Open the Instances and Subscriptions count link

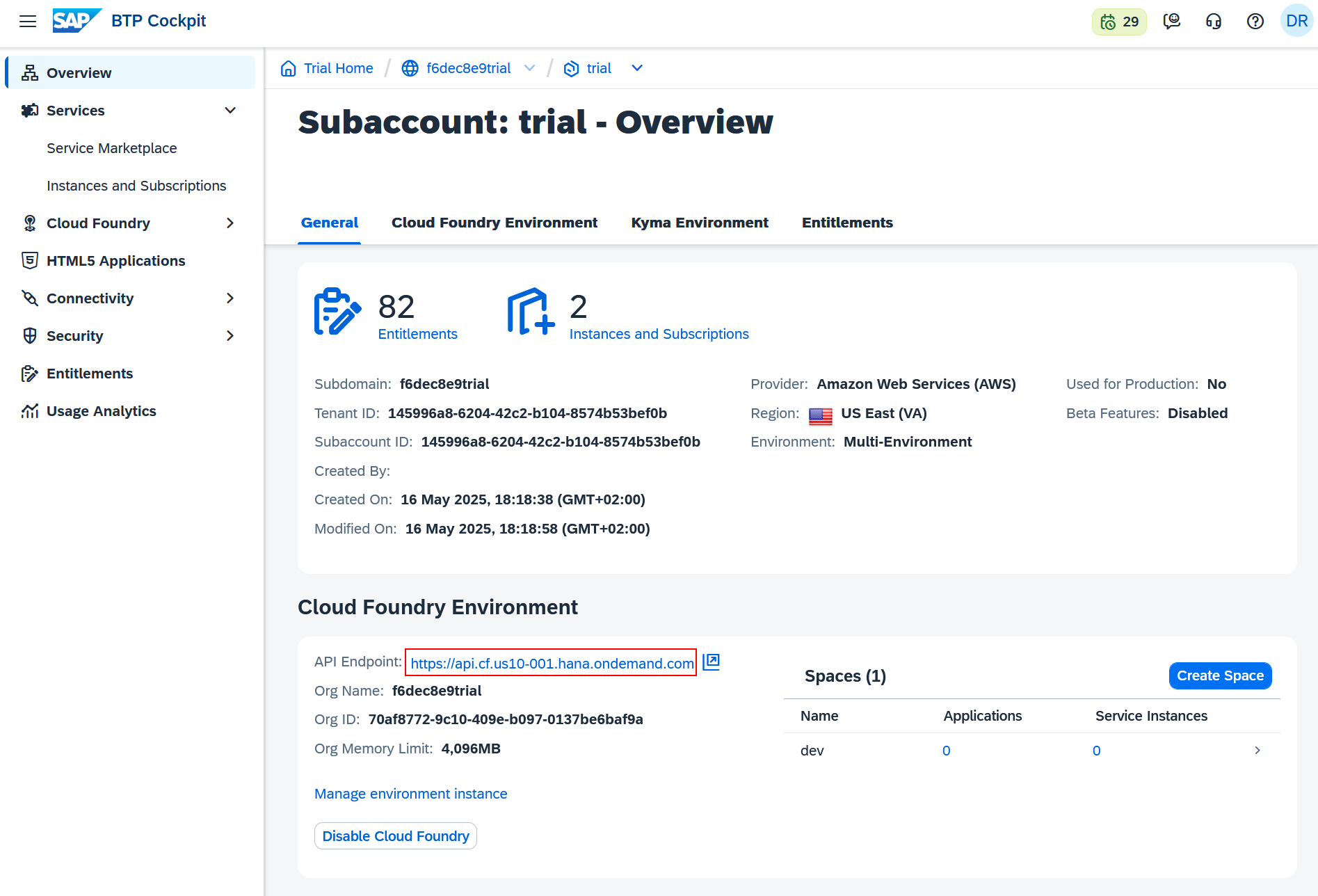coord(659,334)
